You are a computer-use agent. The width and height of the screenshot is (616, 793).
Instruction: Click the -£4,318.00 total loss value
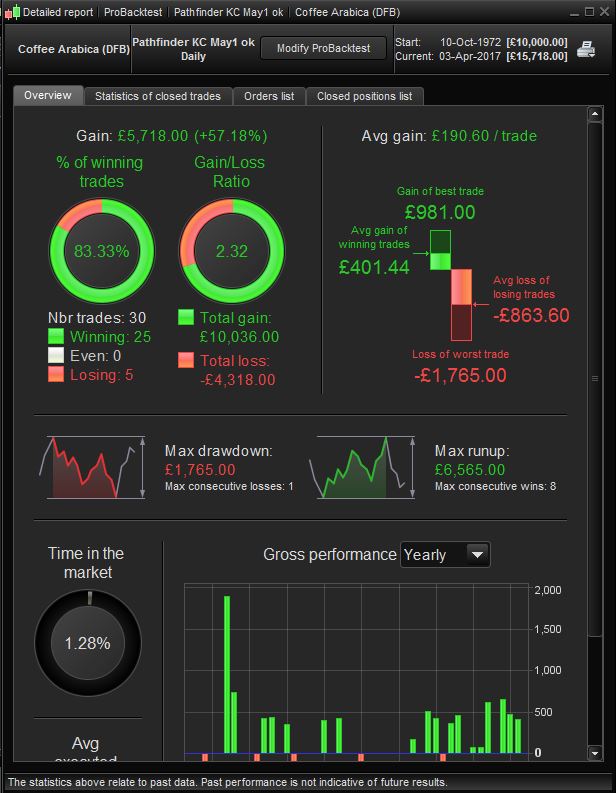pos(238,380)
